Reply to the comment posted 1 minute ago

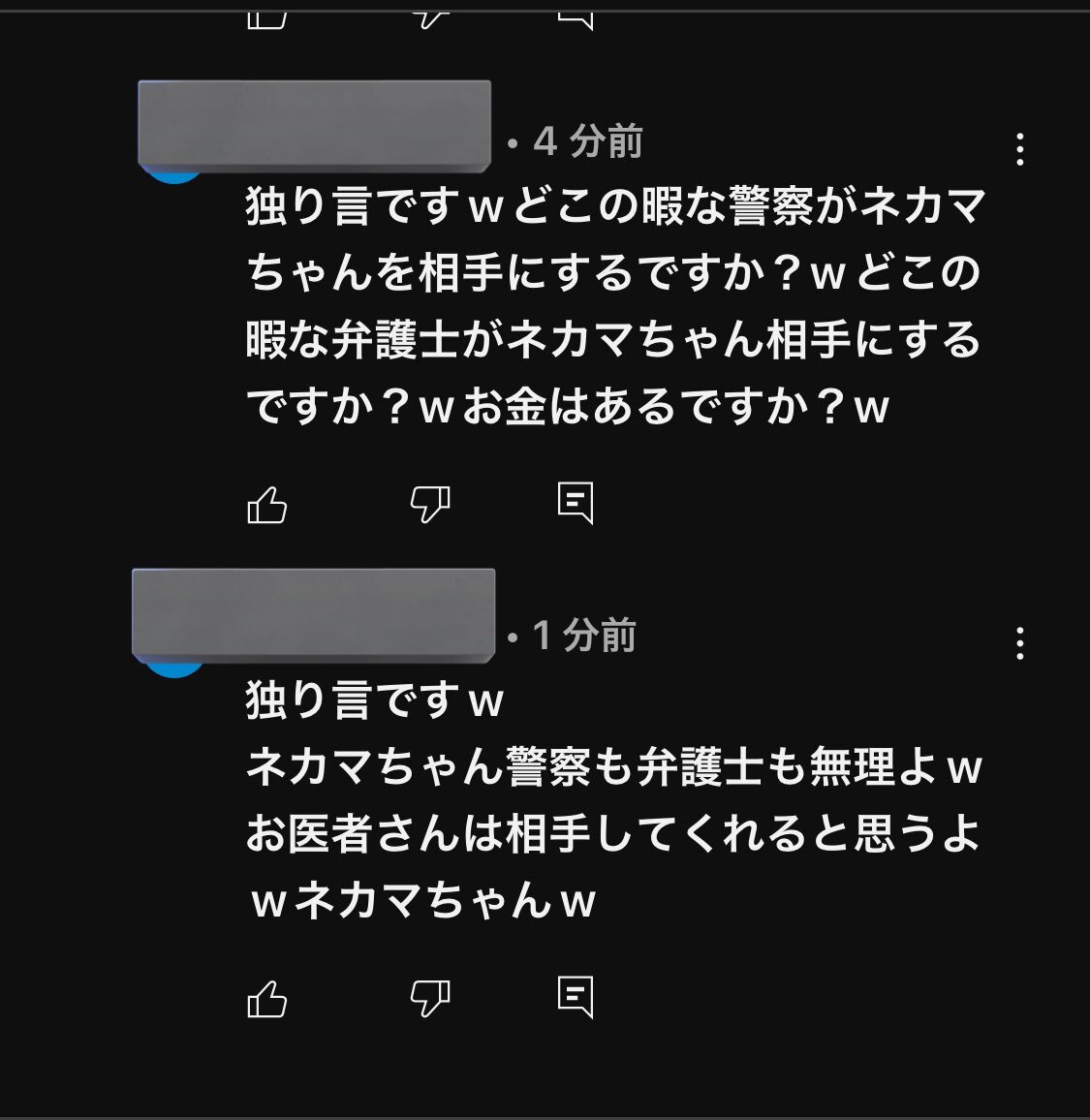click(x=576, y=996)
